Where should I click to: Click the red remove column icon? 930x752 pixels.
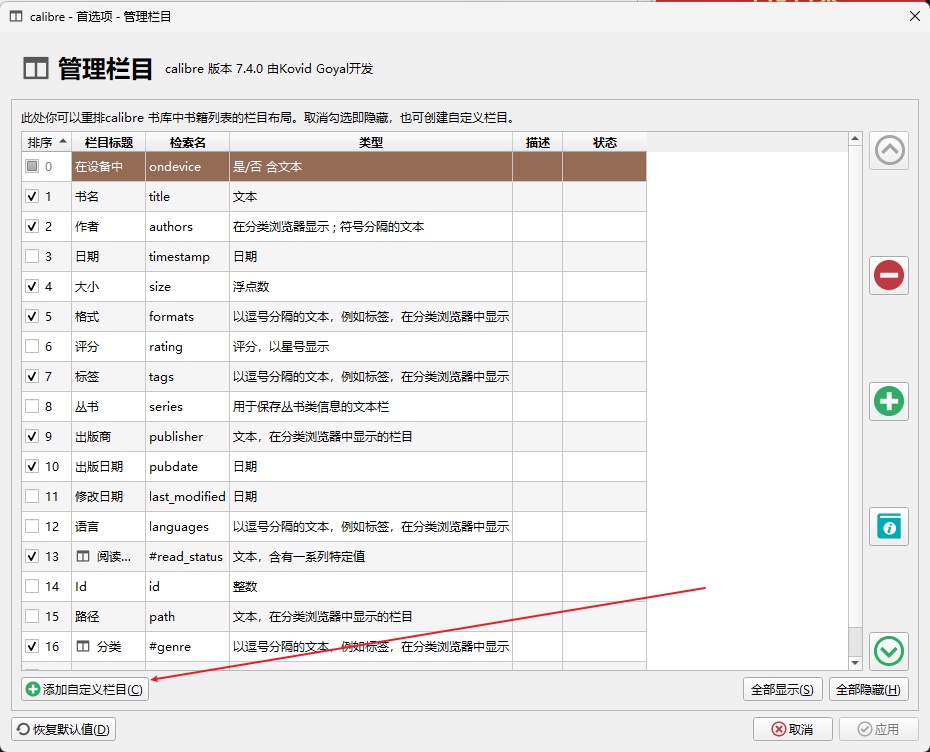pos(888,275)
